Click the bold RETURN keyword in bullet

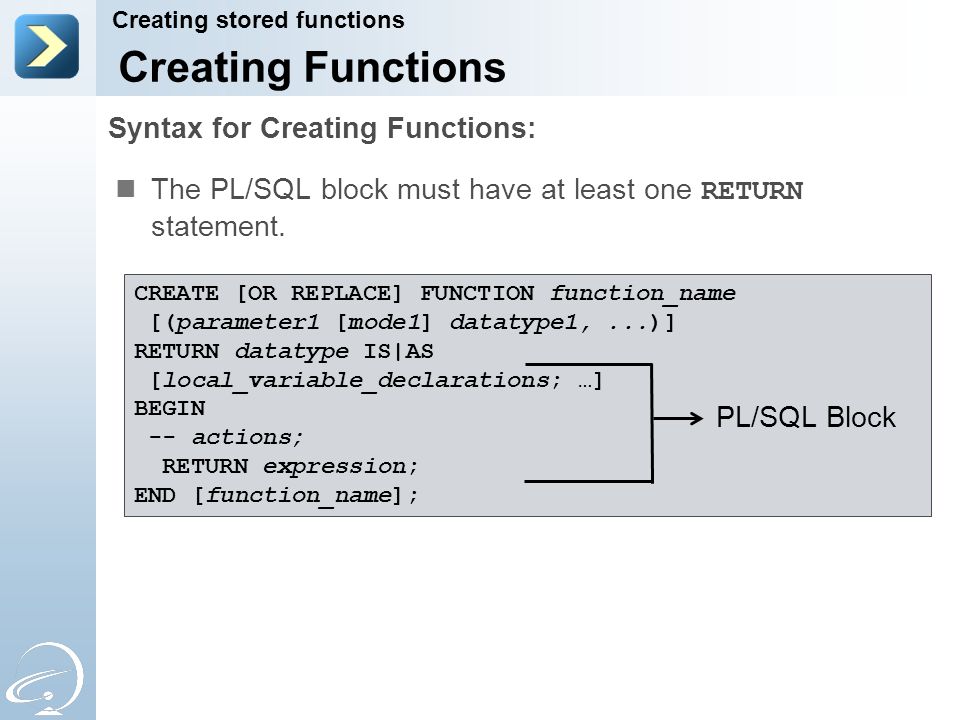click(752, 190)
